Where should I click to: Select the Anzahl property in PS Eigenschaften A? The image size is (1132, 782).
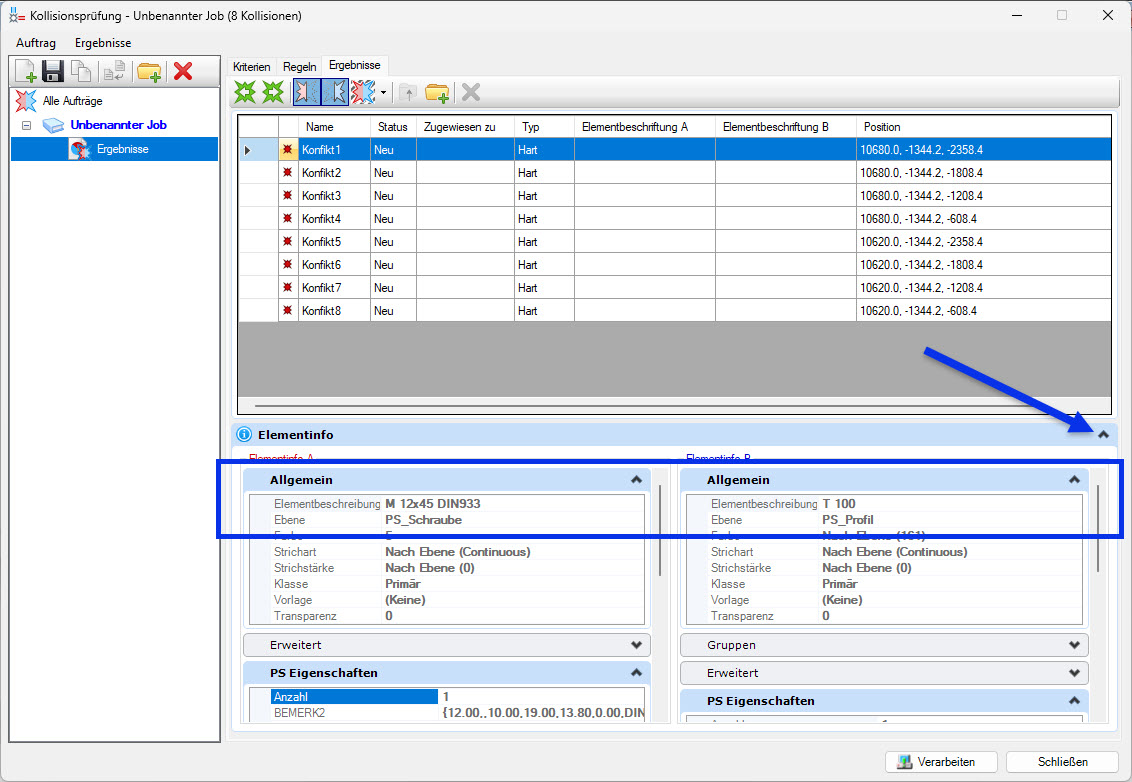click(354, 697)
